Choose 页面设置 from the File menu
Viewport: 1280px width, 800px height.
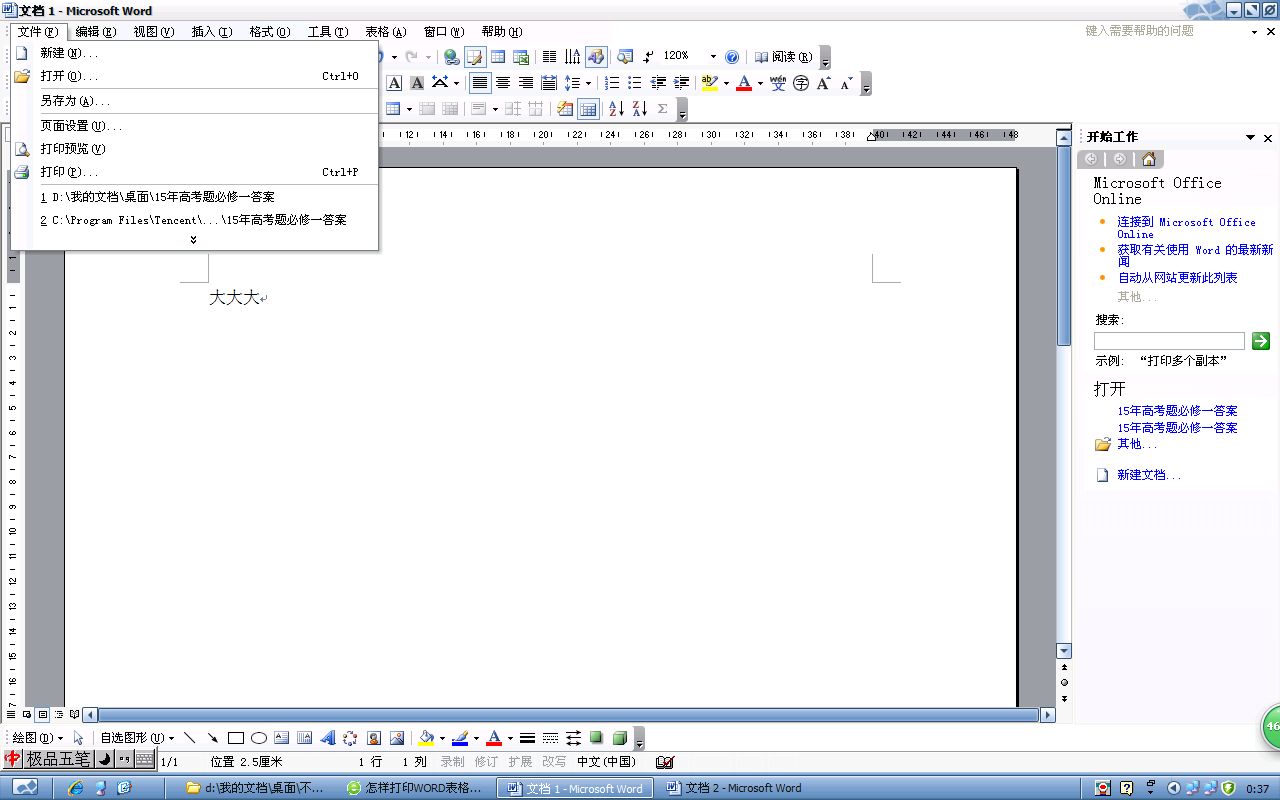(195, 126)
